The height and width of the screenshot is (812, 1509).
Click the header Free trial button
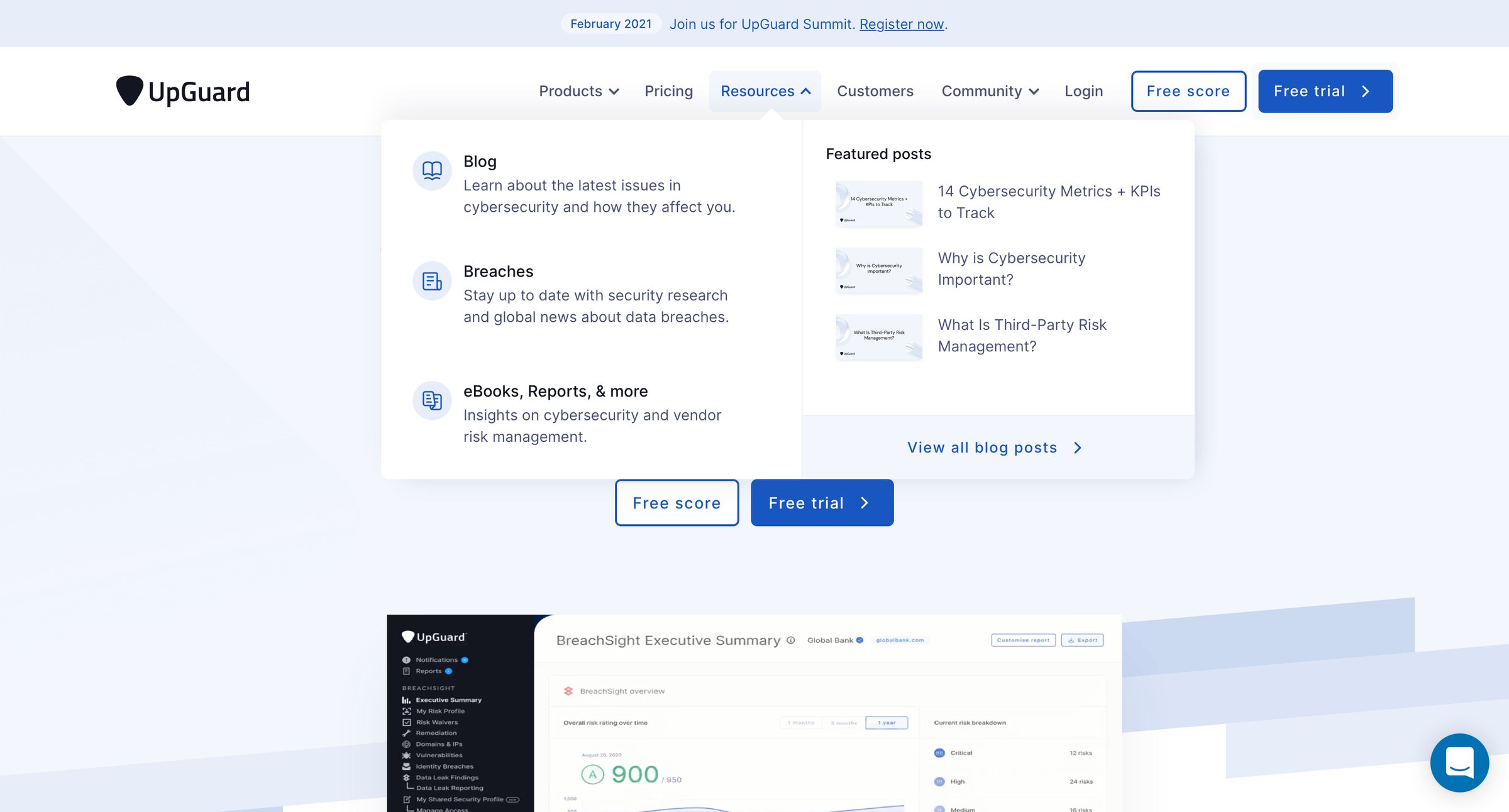(x=1325, y=91)
